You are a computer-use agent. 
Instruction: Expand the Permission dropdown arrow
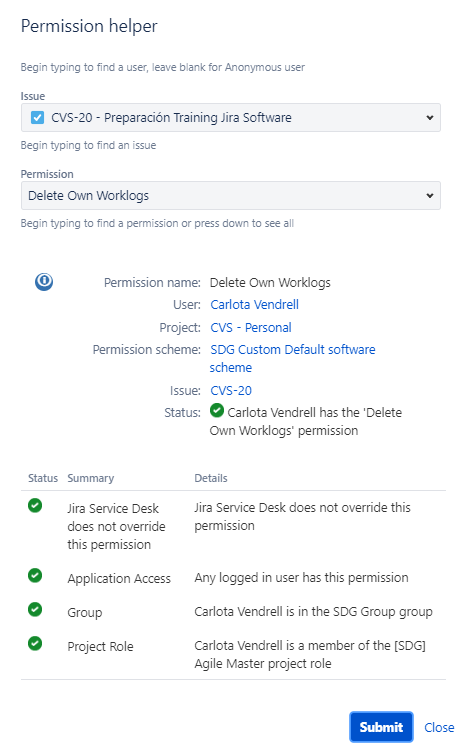[x=430, y=195]
